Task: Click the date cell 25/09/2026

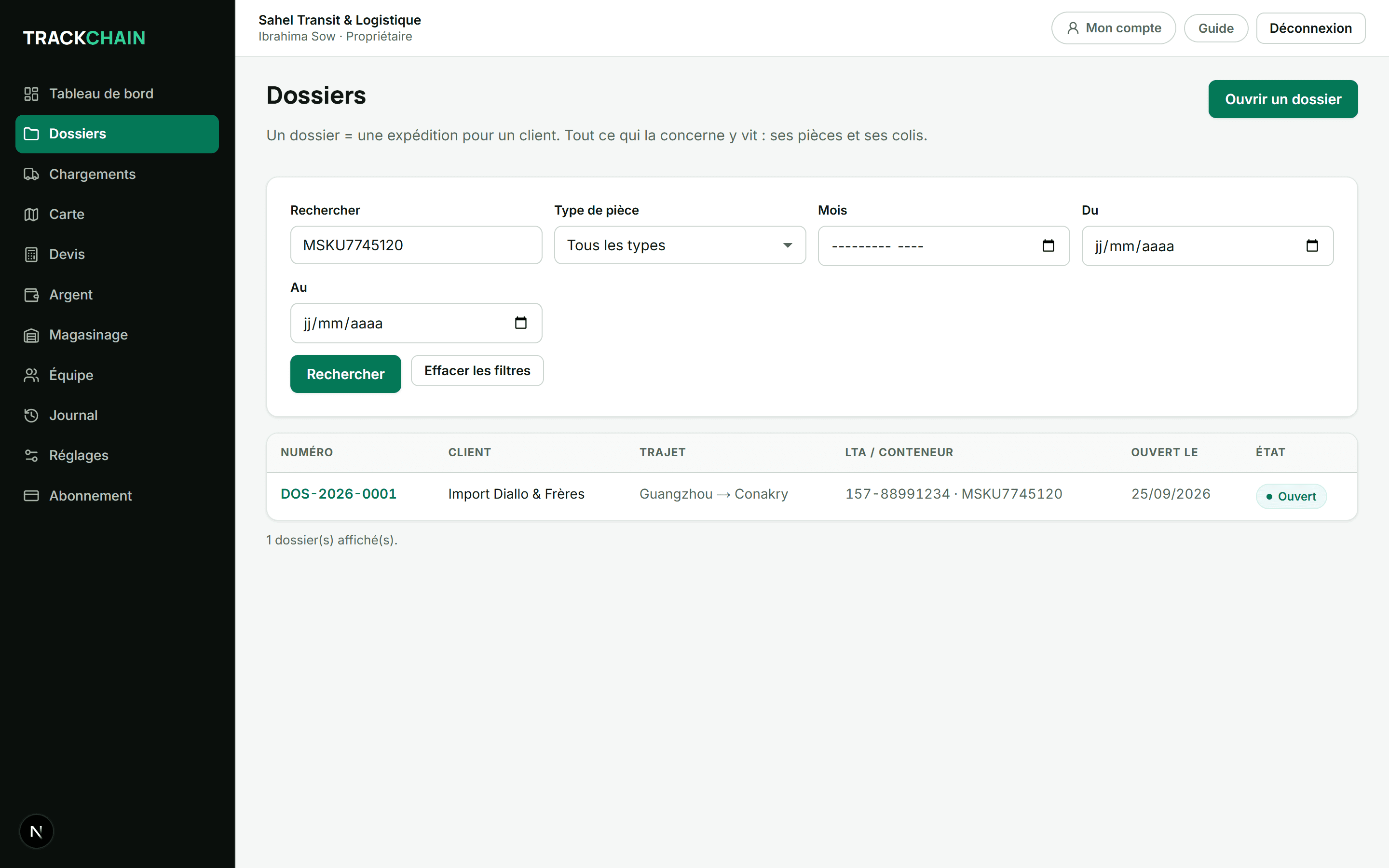Action: tap(1171, 494)
